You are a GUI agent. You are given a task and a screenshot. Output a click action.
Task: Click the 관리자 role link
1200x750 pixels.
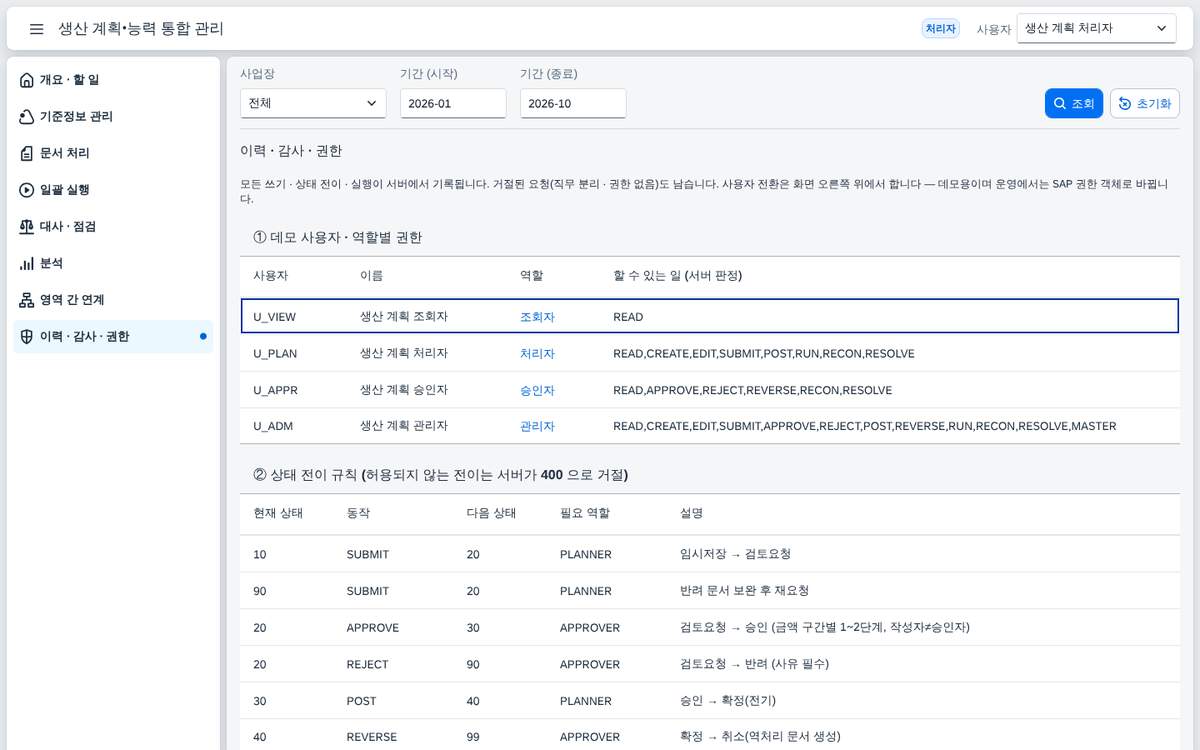[x=537, y=426]
